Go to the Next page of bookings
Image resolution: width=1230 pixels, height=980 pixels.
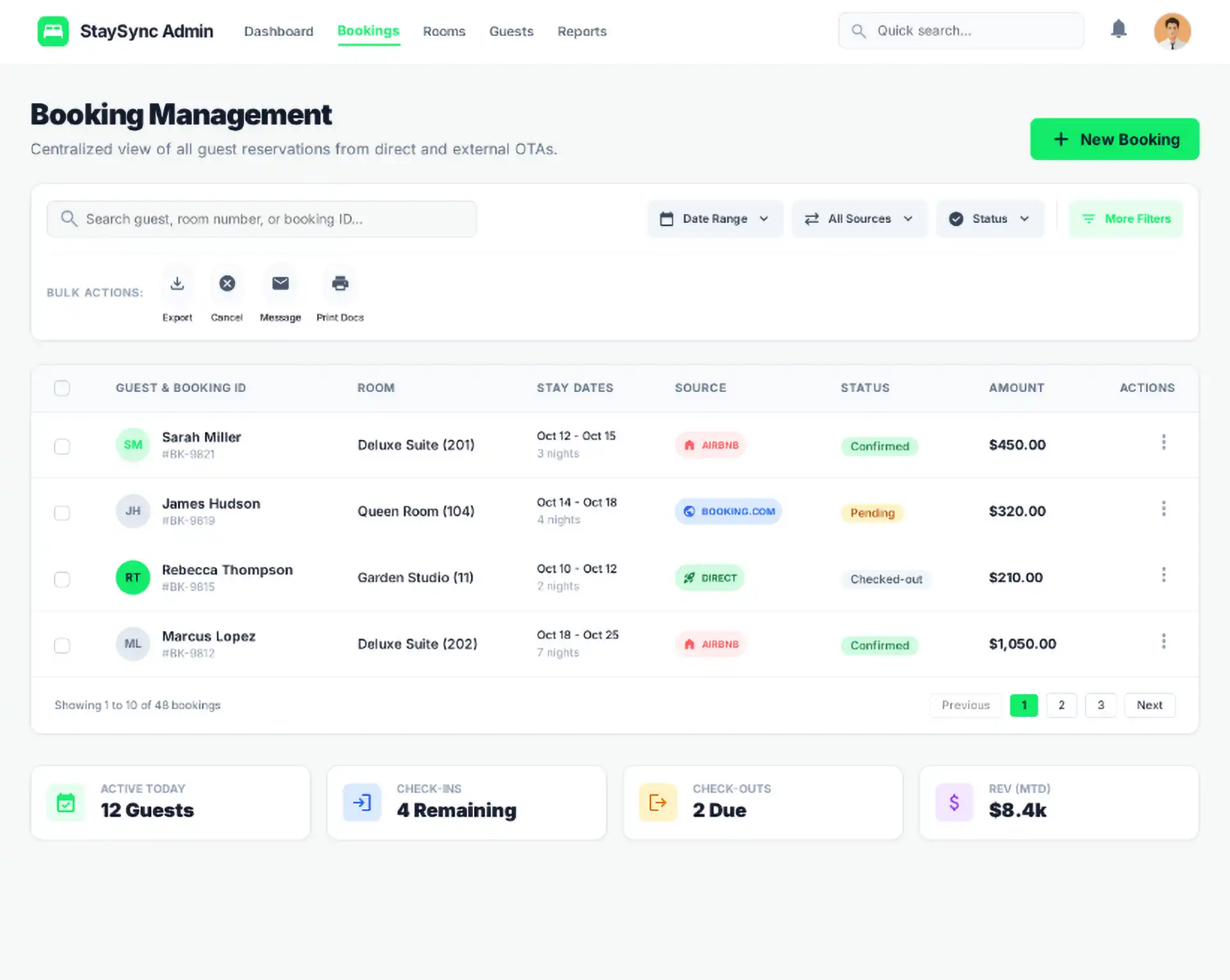[1149, 705]
